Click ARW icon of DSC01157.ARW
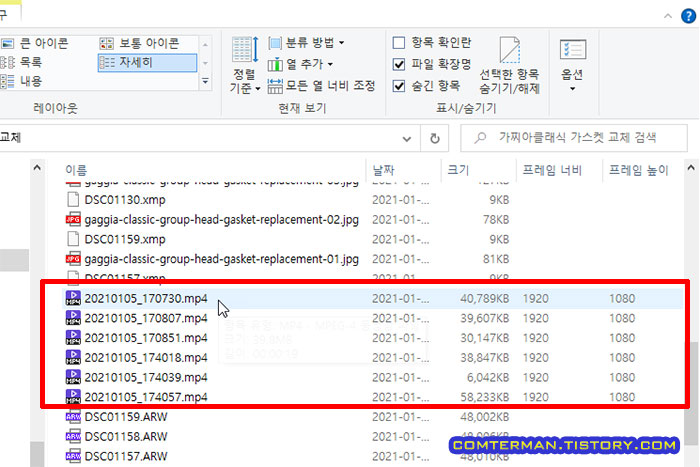 73,456
